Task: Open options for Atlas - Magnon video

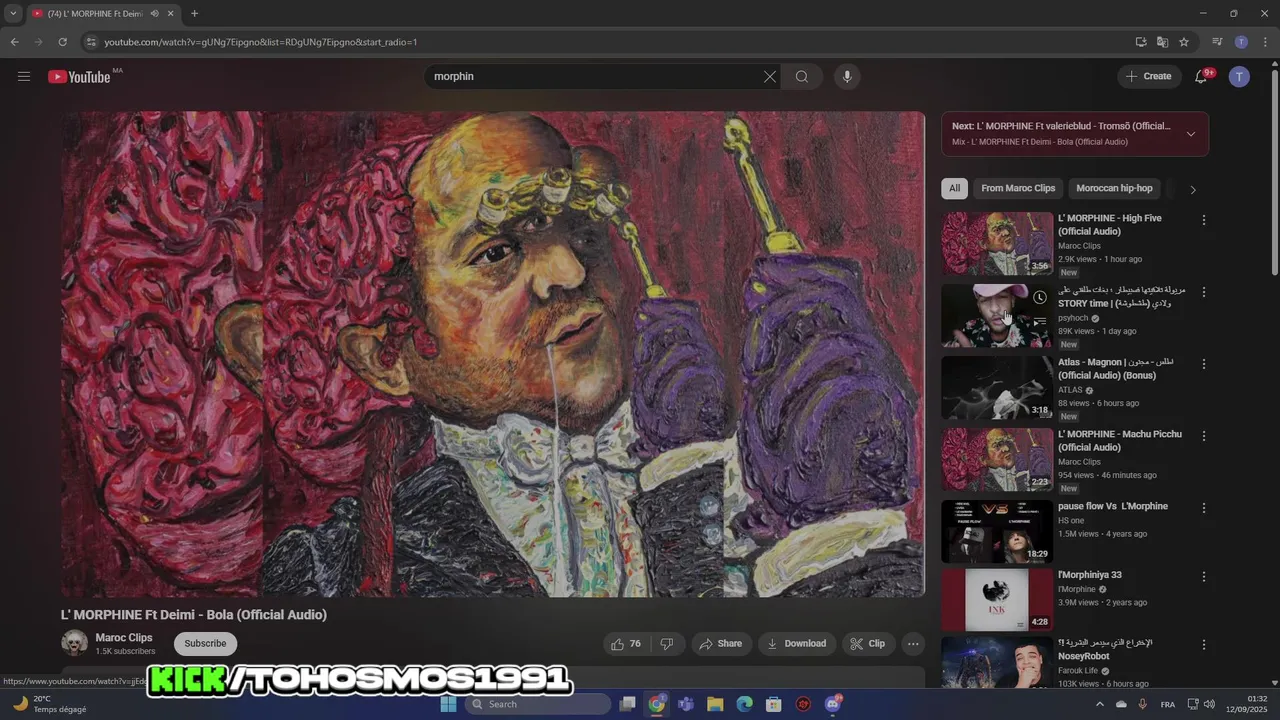Action: tap(1204, 364)
